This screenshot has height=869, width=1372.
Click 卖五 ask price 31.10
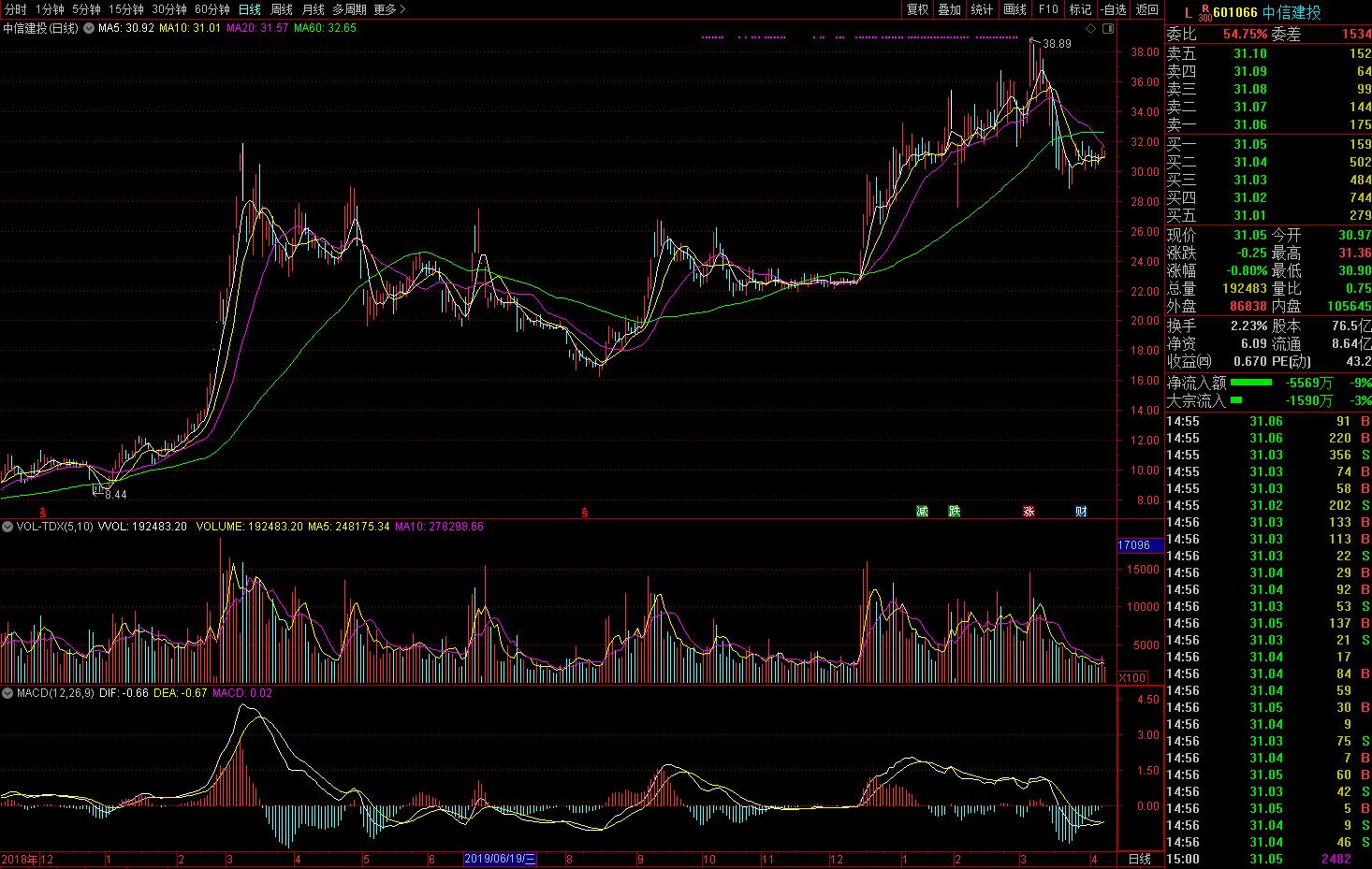(1249, 53)
